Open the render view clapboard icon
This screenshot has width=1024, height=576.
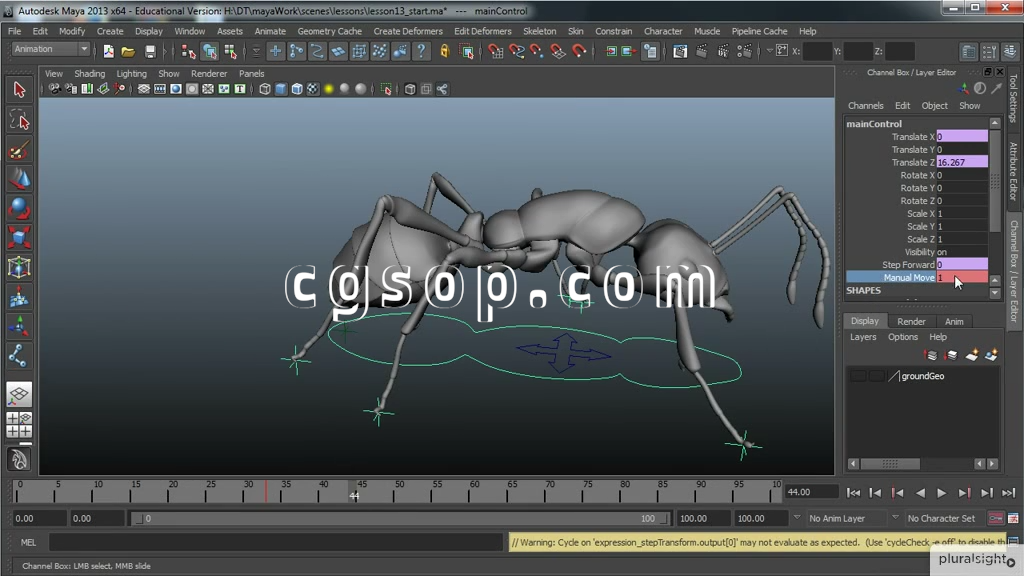(679, 51)
